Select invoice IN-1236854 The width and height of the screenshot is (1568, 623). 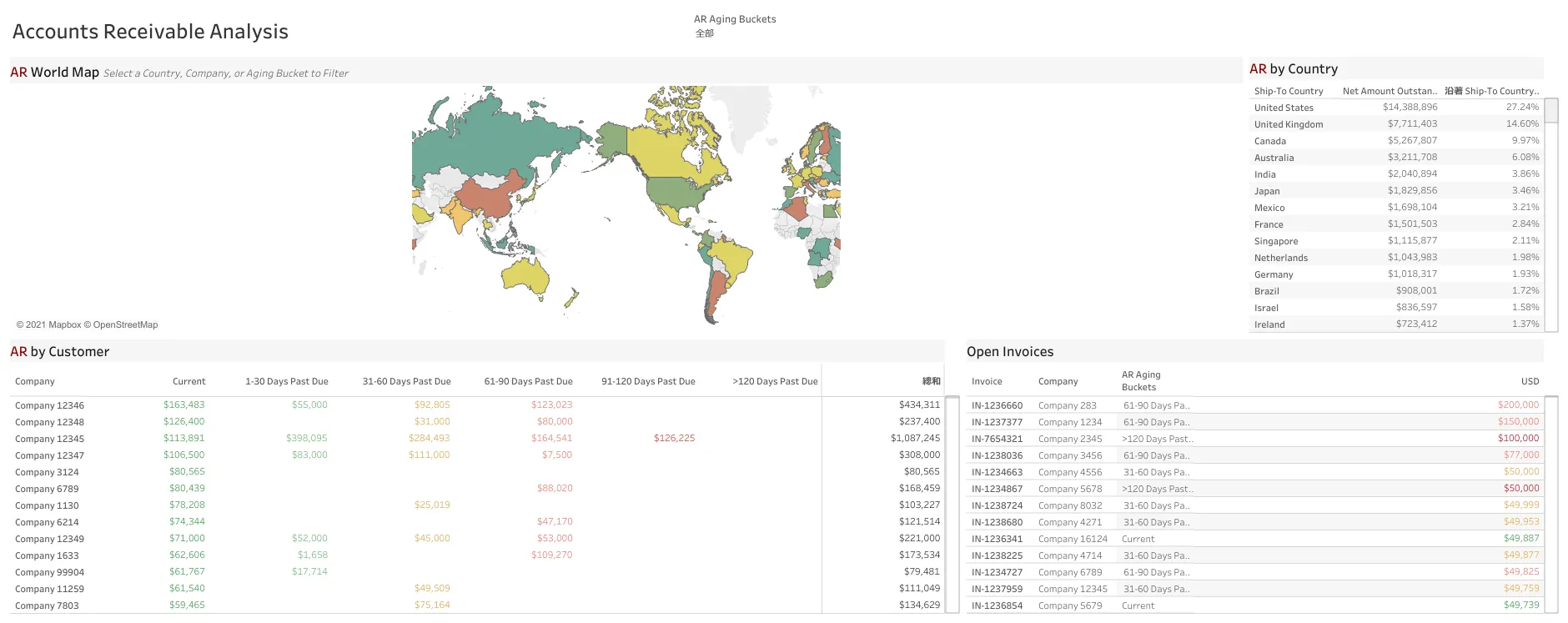[x=997, y=605]
